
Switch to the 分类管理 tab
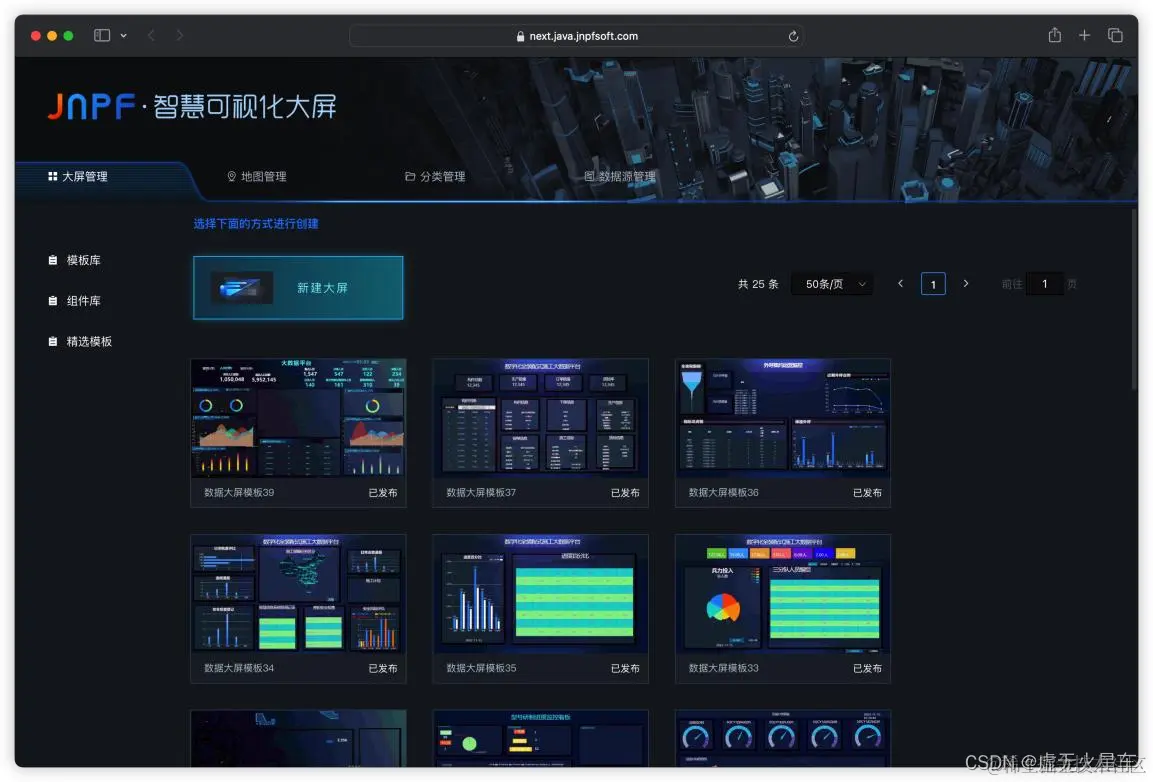tap(435, 177)
